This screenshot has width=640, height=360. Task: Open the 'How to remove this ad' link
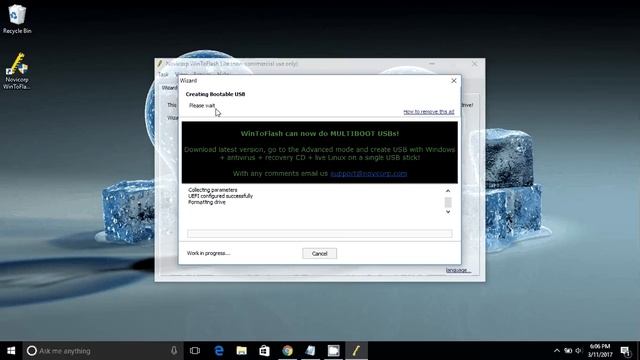tap(429, 112)
